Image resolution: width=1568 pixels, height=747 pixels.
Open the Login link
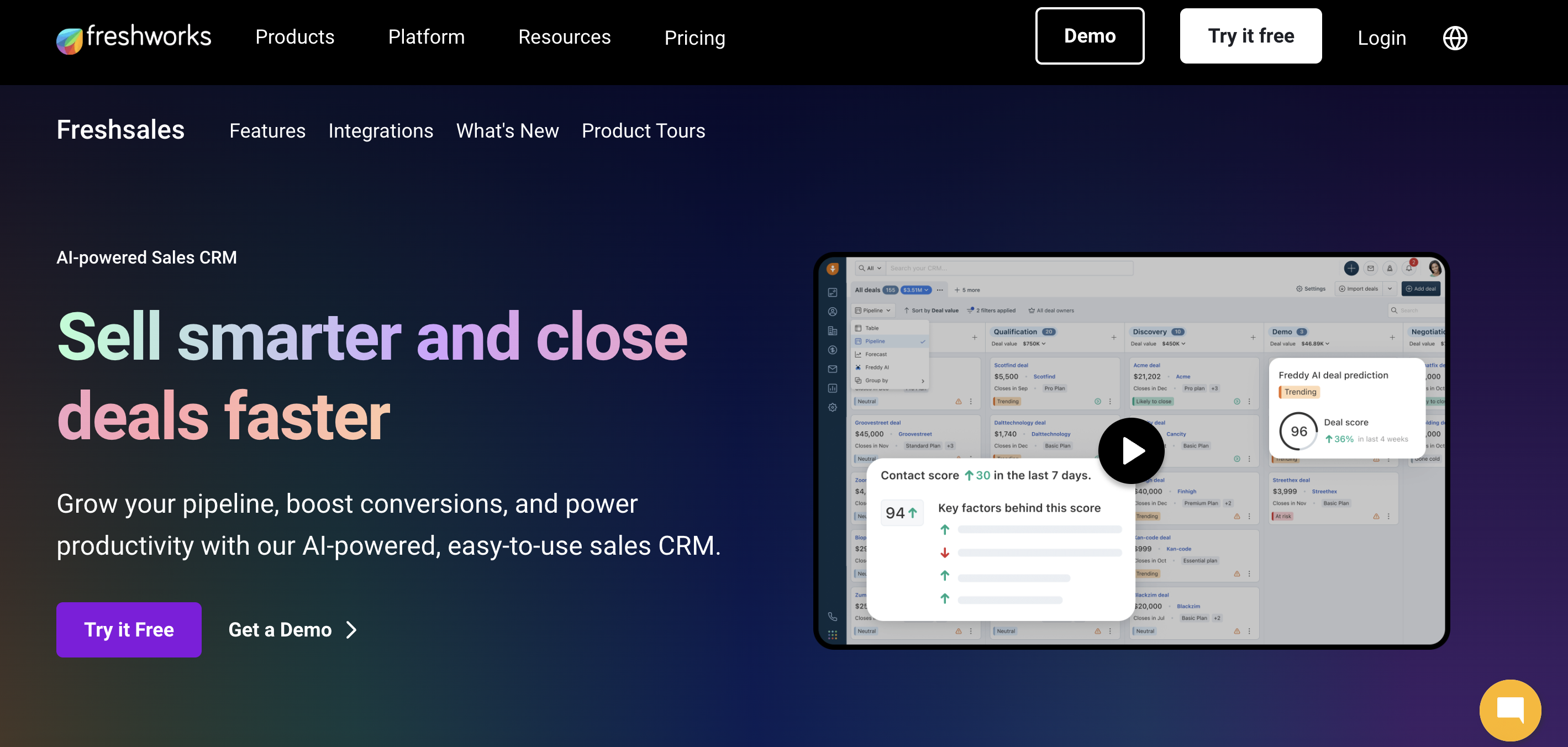point(1381,38)
